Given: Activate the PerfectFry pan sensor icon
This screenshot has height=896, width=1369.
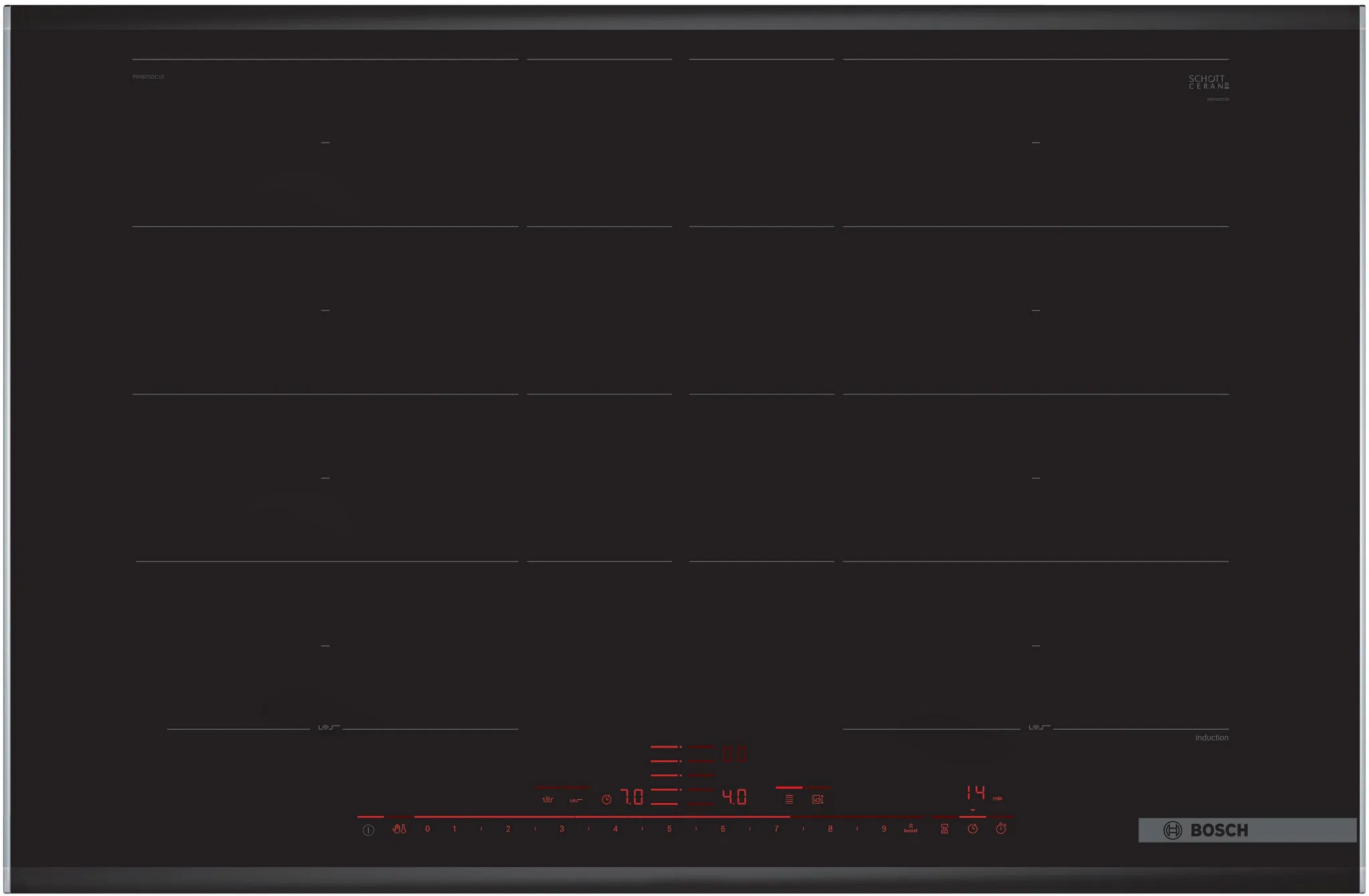Looking at the screenshot, I should coord(576,800).
